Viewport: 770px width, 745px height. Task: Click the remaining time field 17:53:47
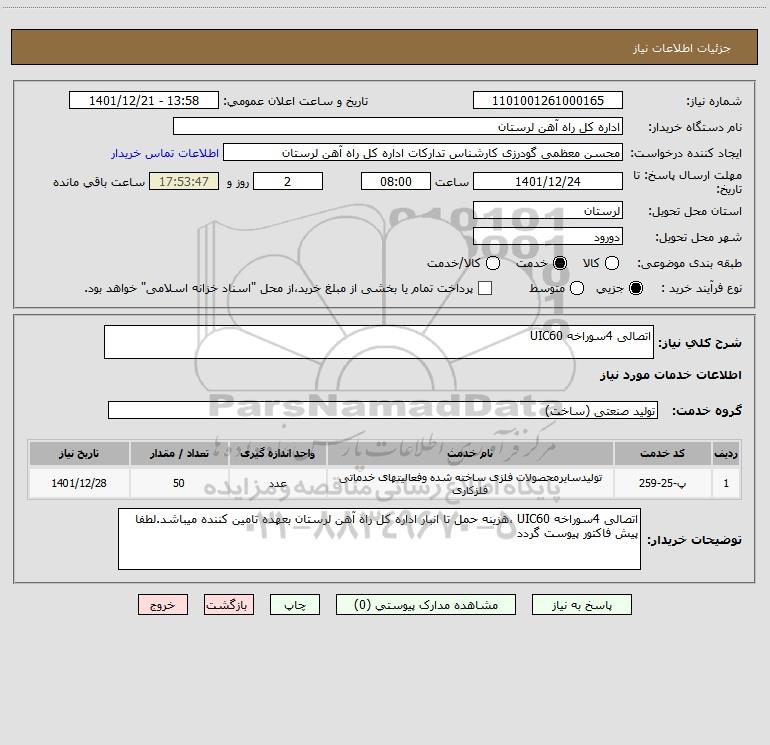click(184, 181)
